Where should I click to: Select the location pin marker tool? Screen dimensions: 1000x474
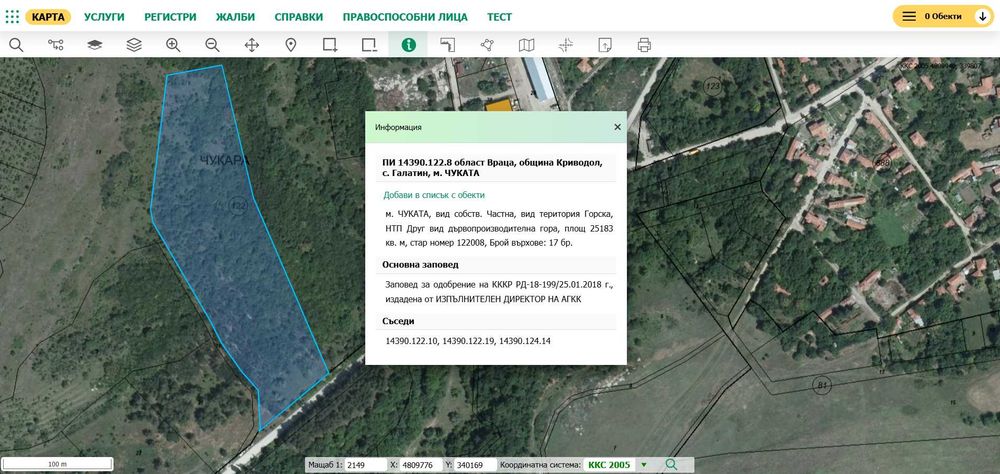pos(291,45)
